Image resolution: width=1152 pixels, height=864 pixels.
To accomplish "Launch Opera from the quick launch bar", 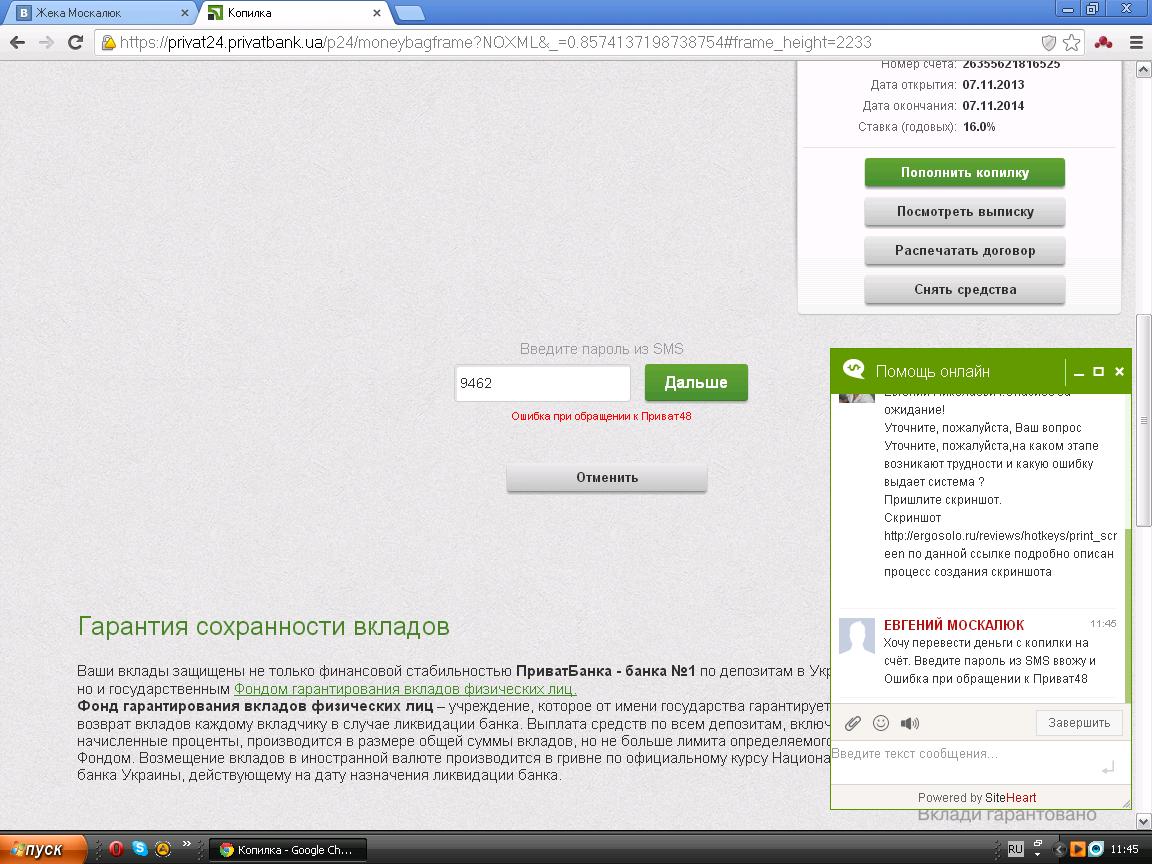I will [x=115, y=849].
